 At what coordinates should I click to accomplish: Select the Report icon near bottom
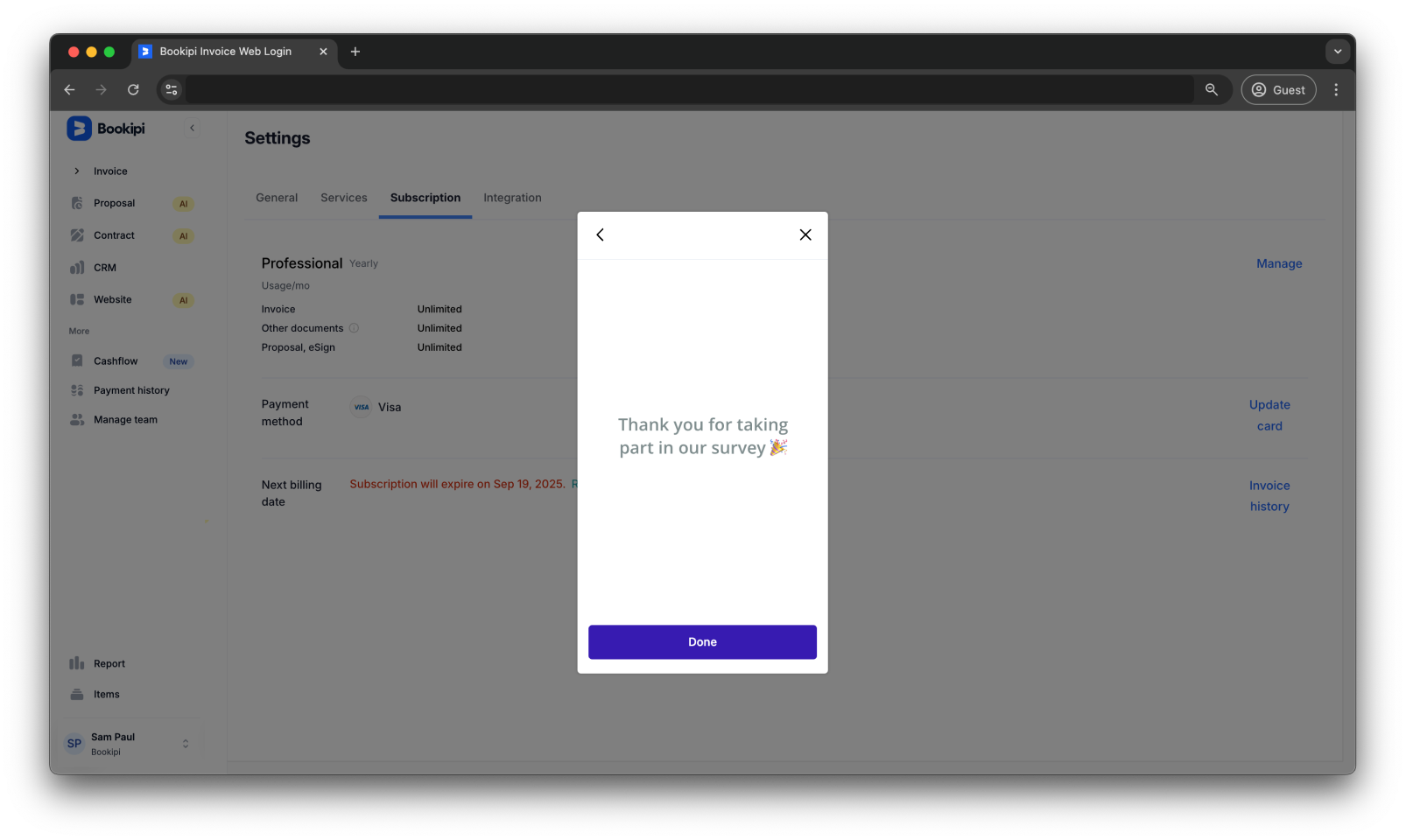click(77, 662)
